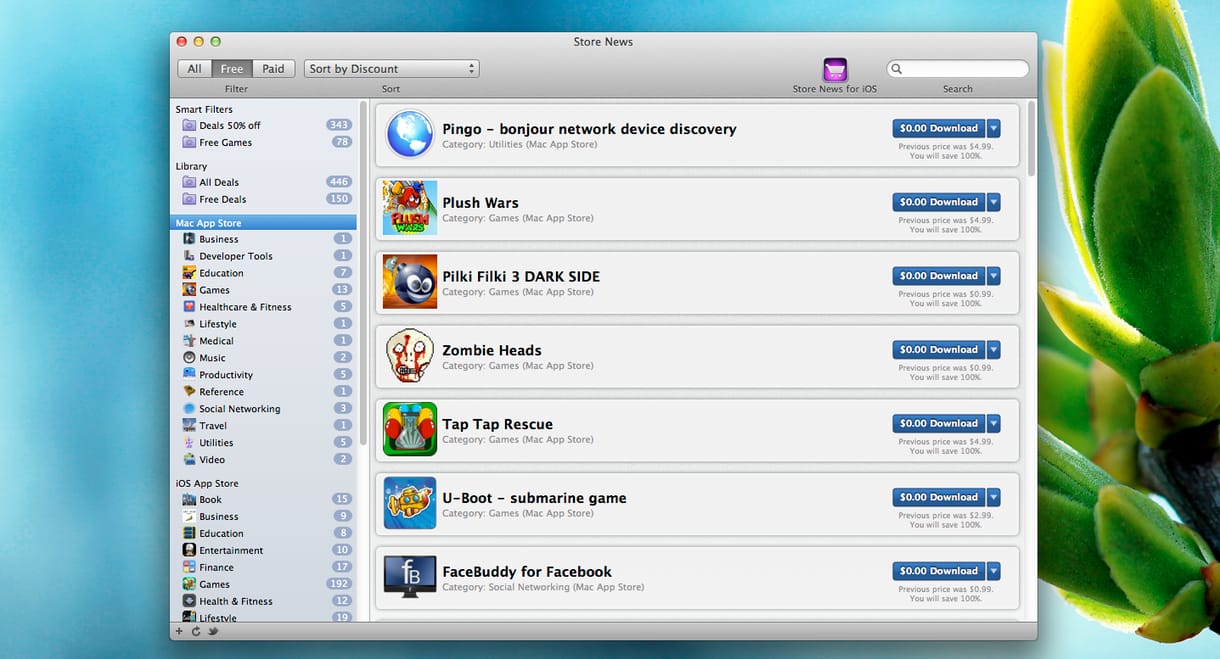Open iOS Health & Fitness category
Screen dimensions: 1220x659
click(262, 602)
